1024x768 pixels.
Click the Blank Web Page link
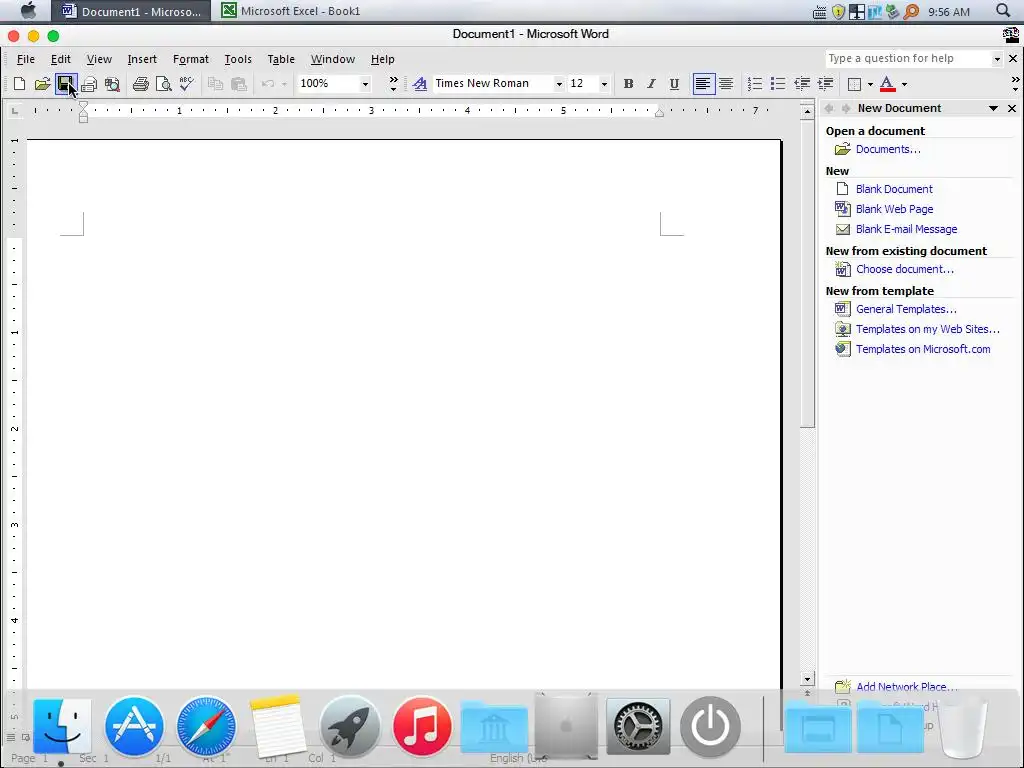point(894,209)
